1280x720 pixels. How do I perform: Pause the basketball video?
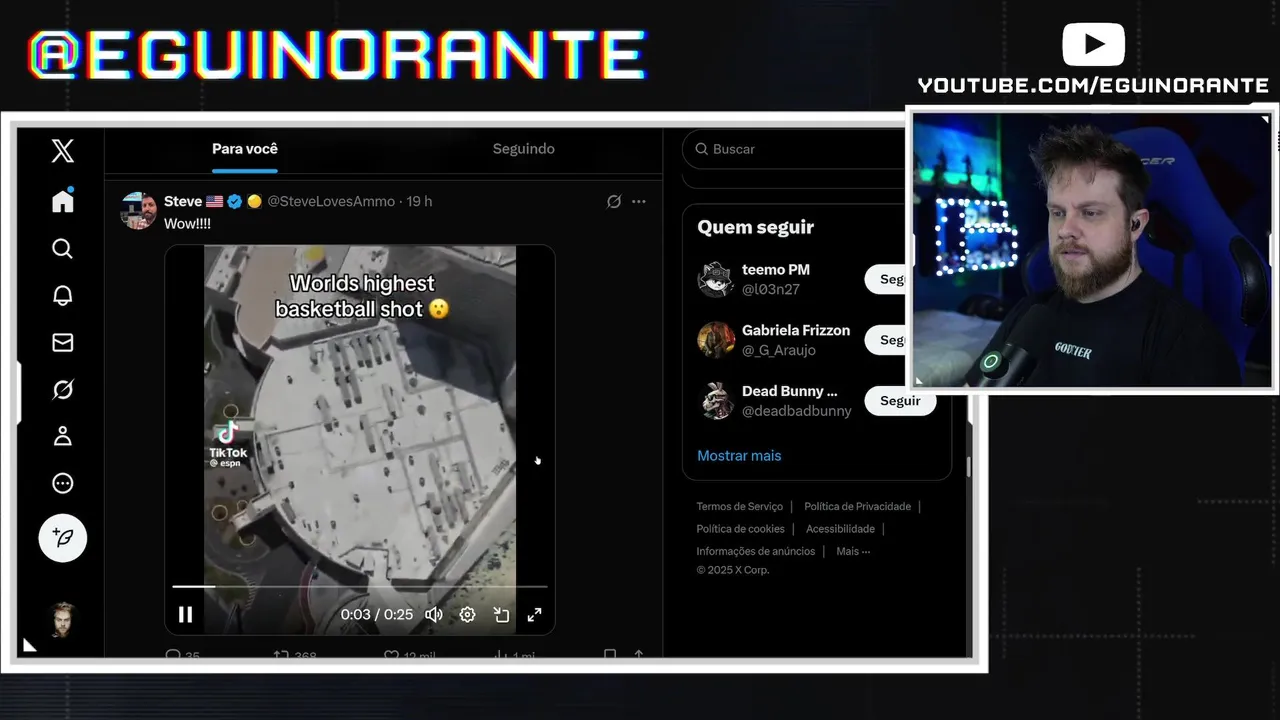(185, 614)
